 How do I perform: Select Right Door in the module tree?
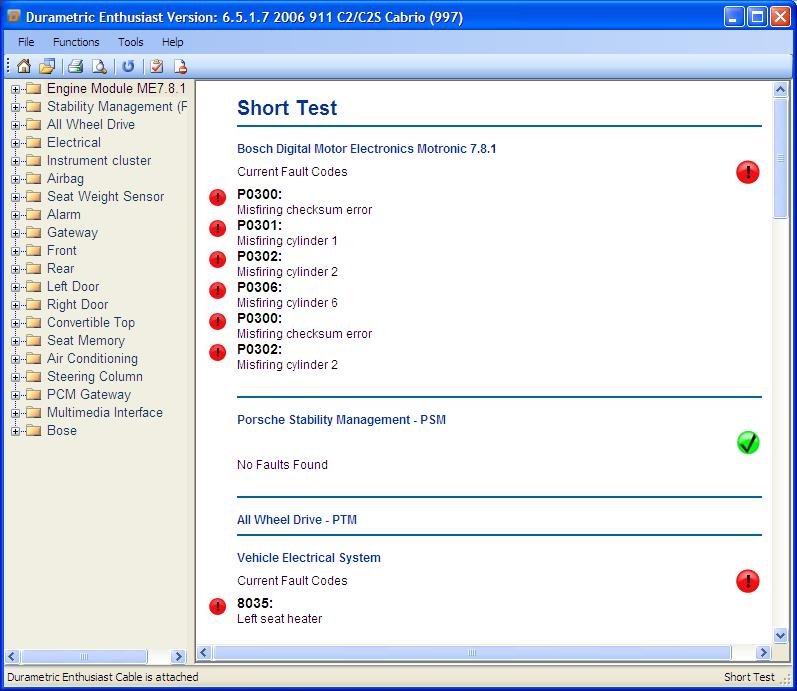click(77, 305)
